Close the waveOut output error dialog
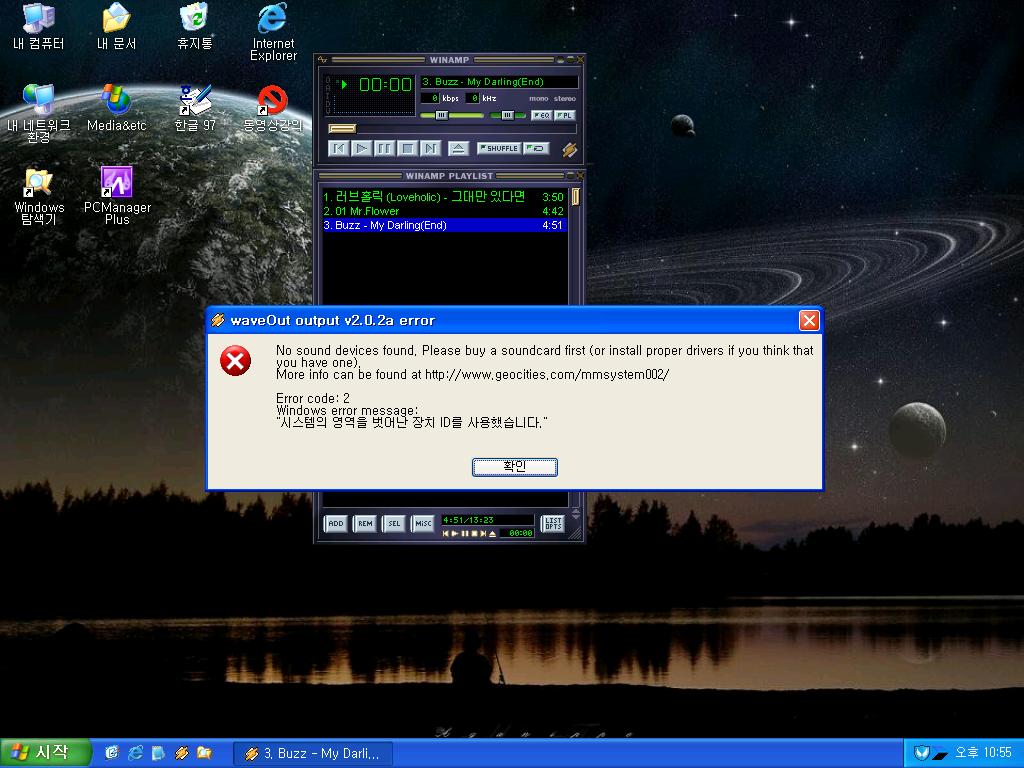 (x=809, y=321)
